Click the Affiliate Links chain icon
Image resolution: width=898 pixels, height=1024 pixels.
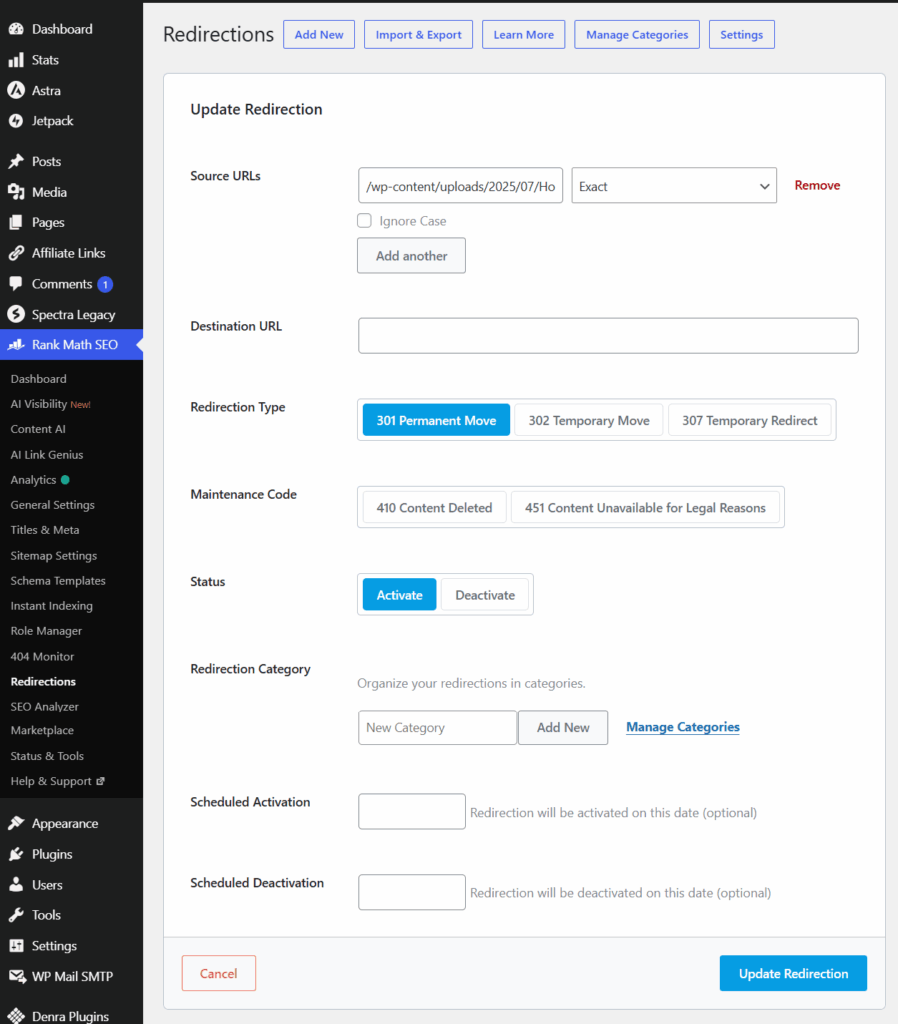[16, 253]
